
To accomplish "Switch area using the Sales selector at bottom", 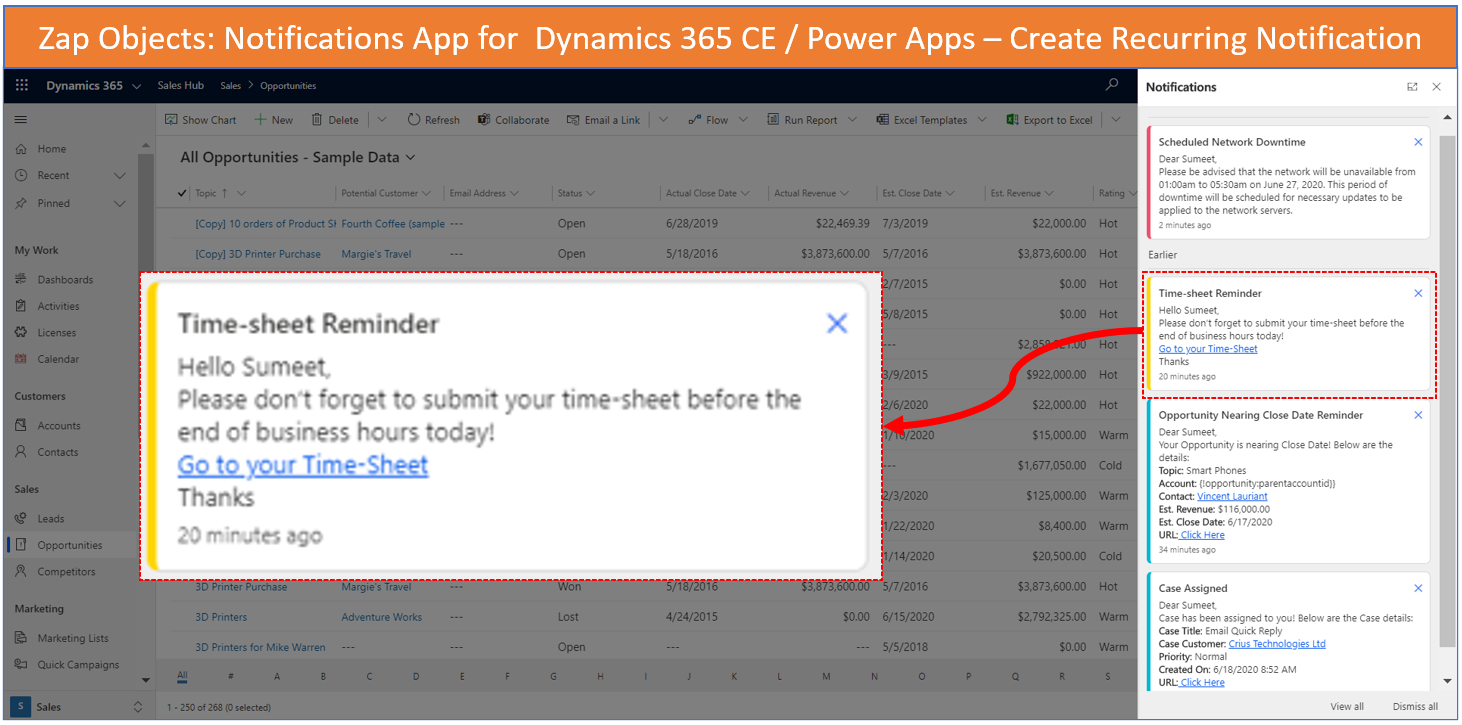I will [78, 707].
